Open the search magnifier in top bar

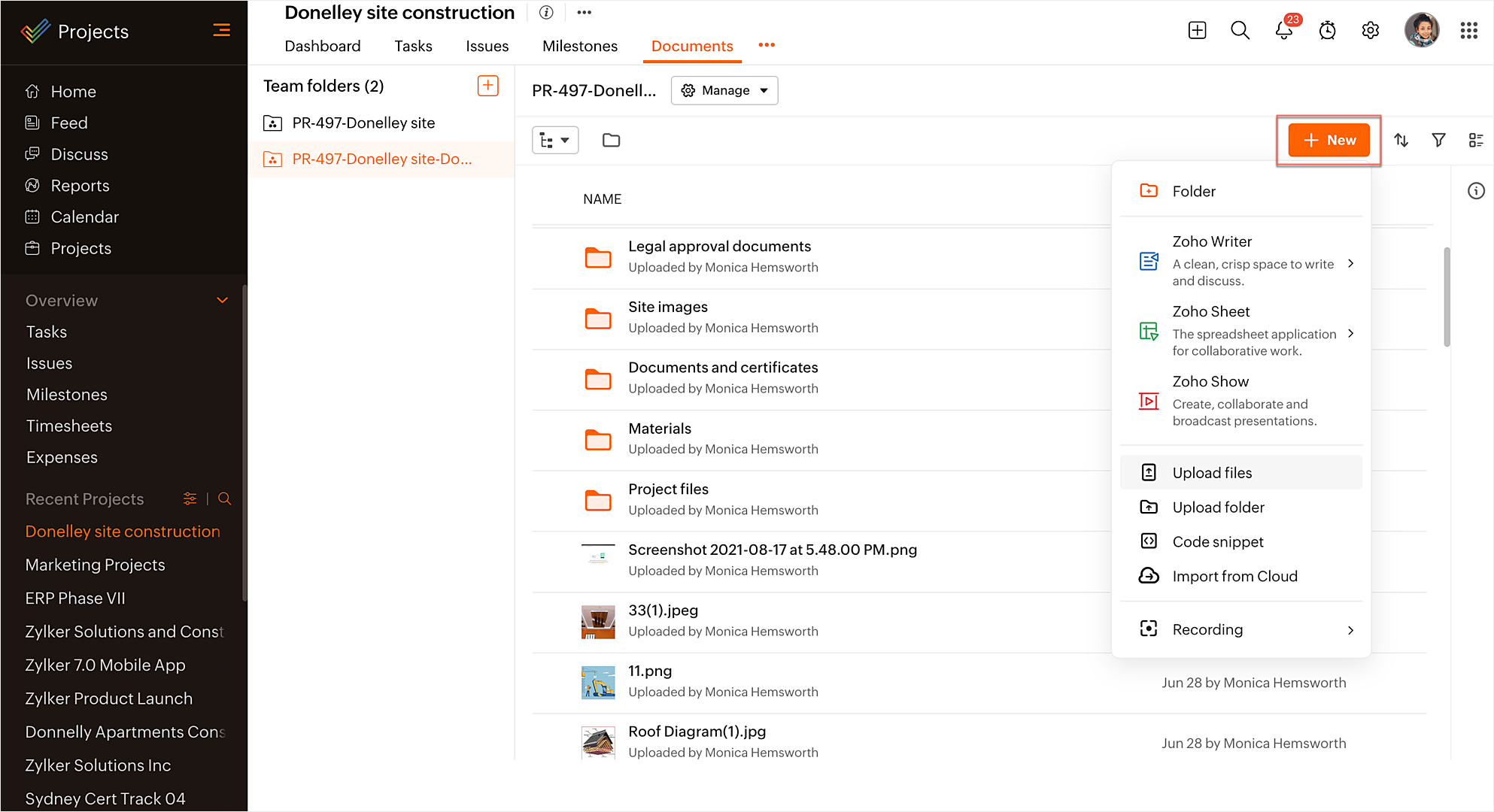point(1240,31)
